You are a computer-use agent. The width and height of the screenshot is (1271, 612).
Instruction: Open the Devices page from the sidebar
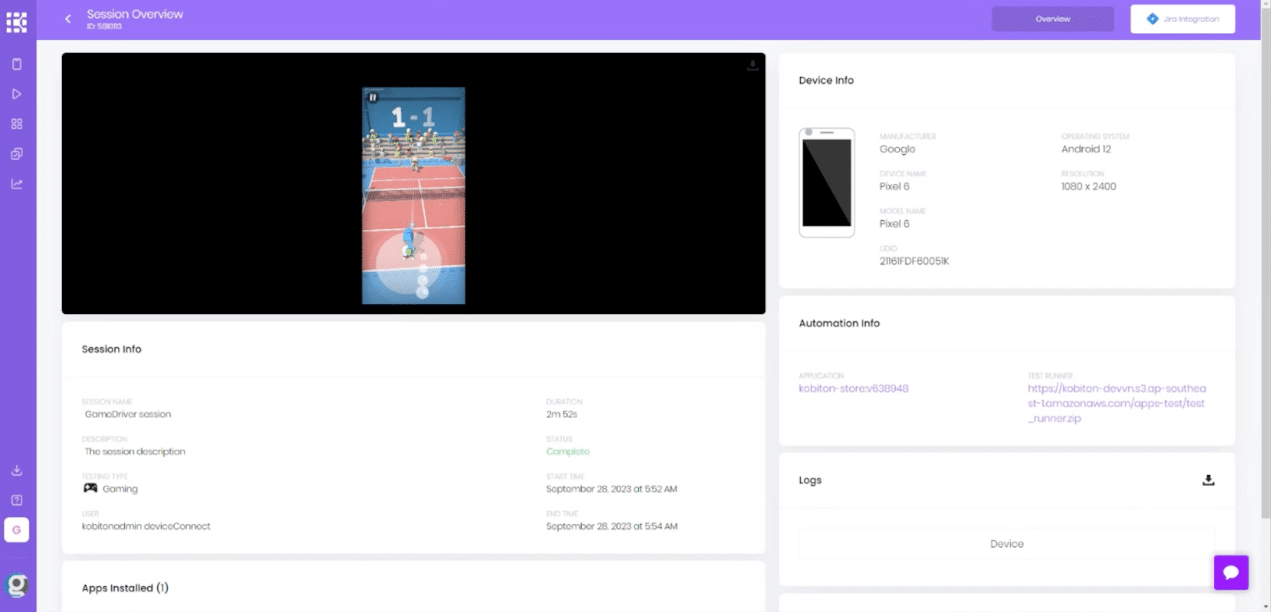click(x=17, y=64)
